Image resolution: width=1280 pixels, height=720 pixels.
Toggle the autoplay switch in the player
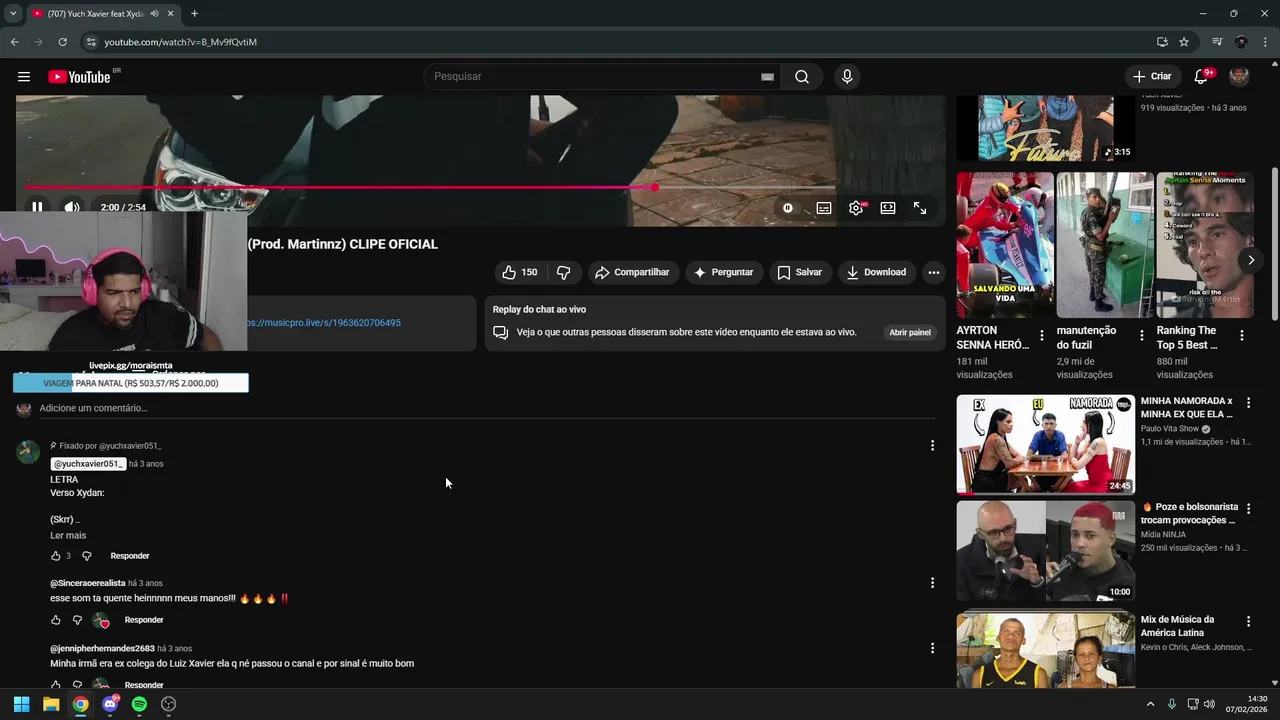tap(788, 208)
